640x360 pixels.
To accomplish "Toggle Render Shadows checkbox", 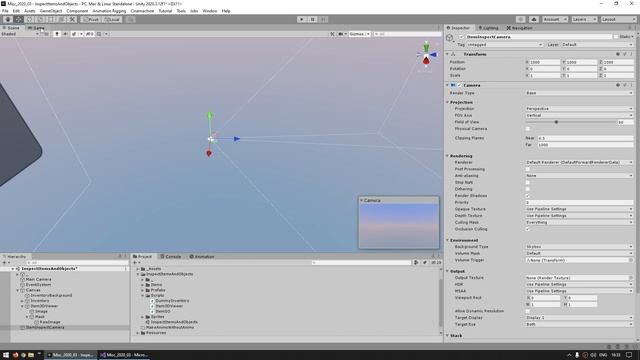I will point(527,196).
